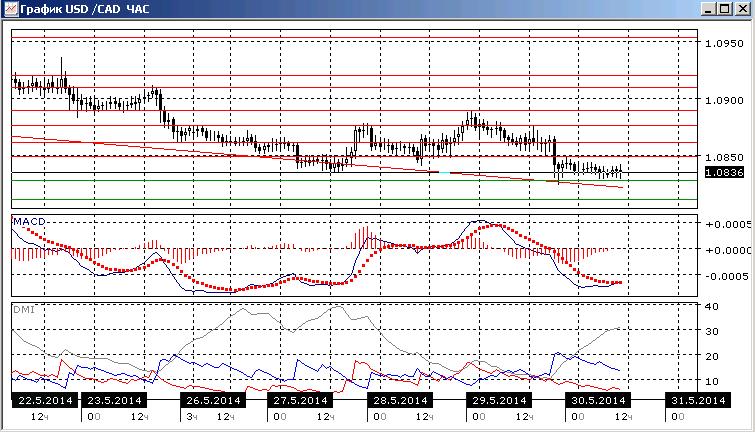This screenshot has height=432, width=755.
Task: Click the +0.0000 MACD scale label
Action: pos(728,250)
